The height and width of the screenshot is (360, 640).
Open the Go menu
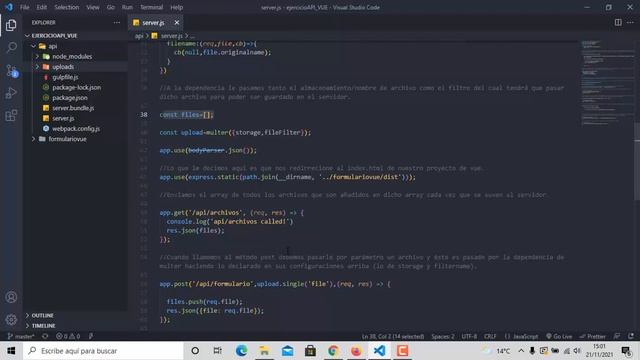(111, 7)
